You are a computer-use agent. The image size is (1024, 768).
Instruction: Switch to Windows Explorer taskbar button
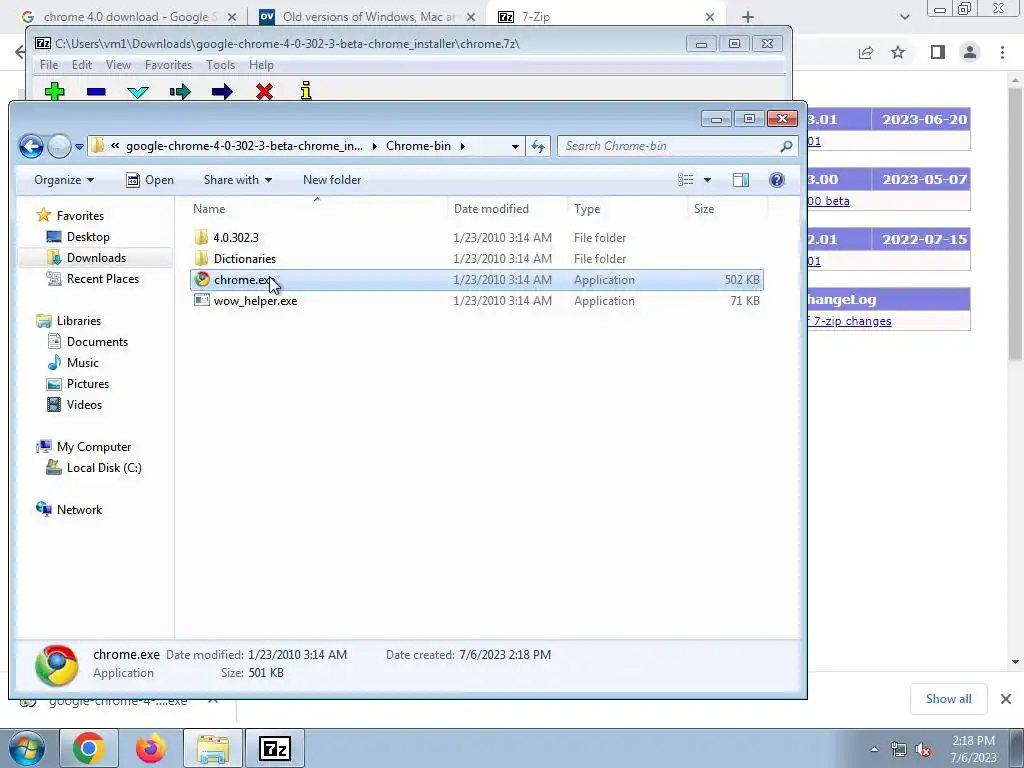coord(213,748)
